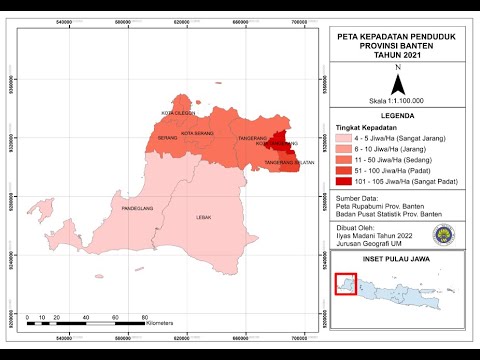Image resolution: width=480 pixels, height=360 pixels.
Task: Select the Sangat Jarang legend color swatch
Action: [344, 138]
